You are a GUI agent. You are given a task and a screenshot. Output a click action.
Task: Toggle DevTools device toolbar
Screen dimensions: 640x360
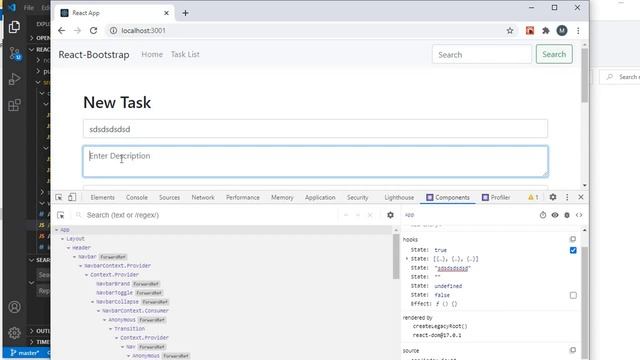[72, 197]
